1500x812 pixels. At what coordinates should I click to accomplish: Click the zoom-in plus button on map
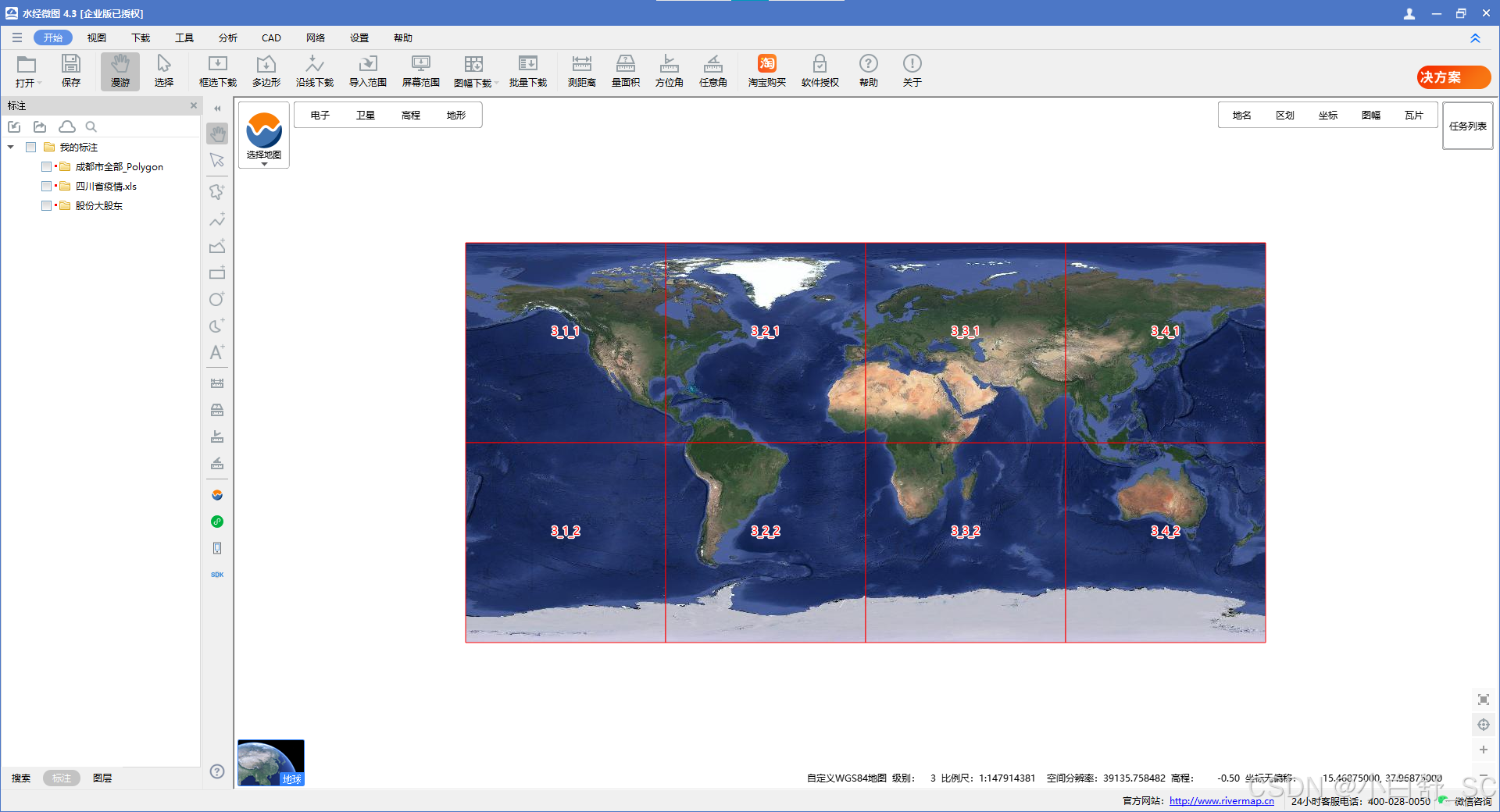1483,750
